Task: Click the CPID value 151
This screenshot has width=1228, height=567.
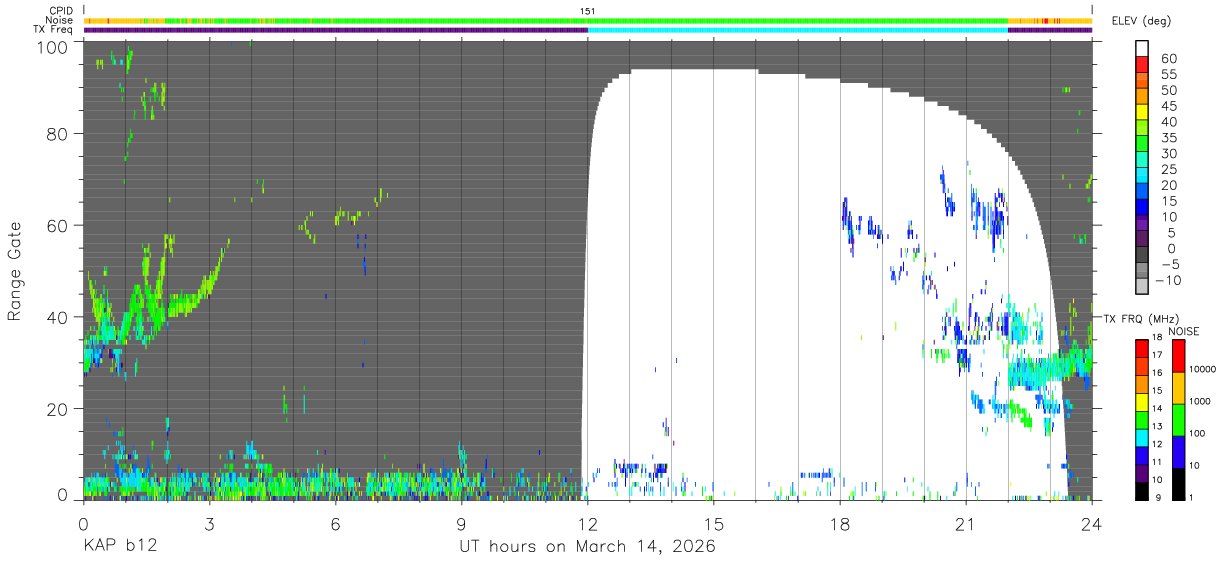Action: coord(587,11)
